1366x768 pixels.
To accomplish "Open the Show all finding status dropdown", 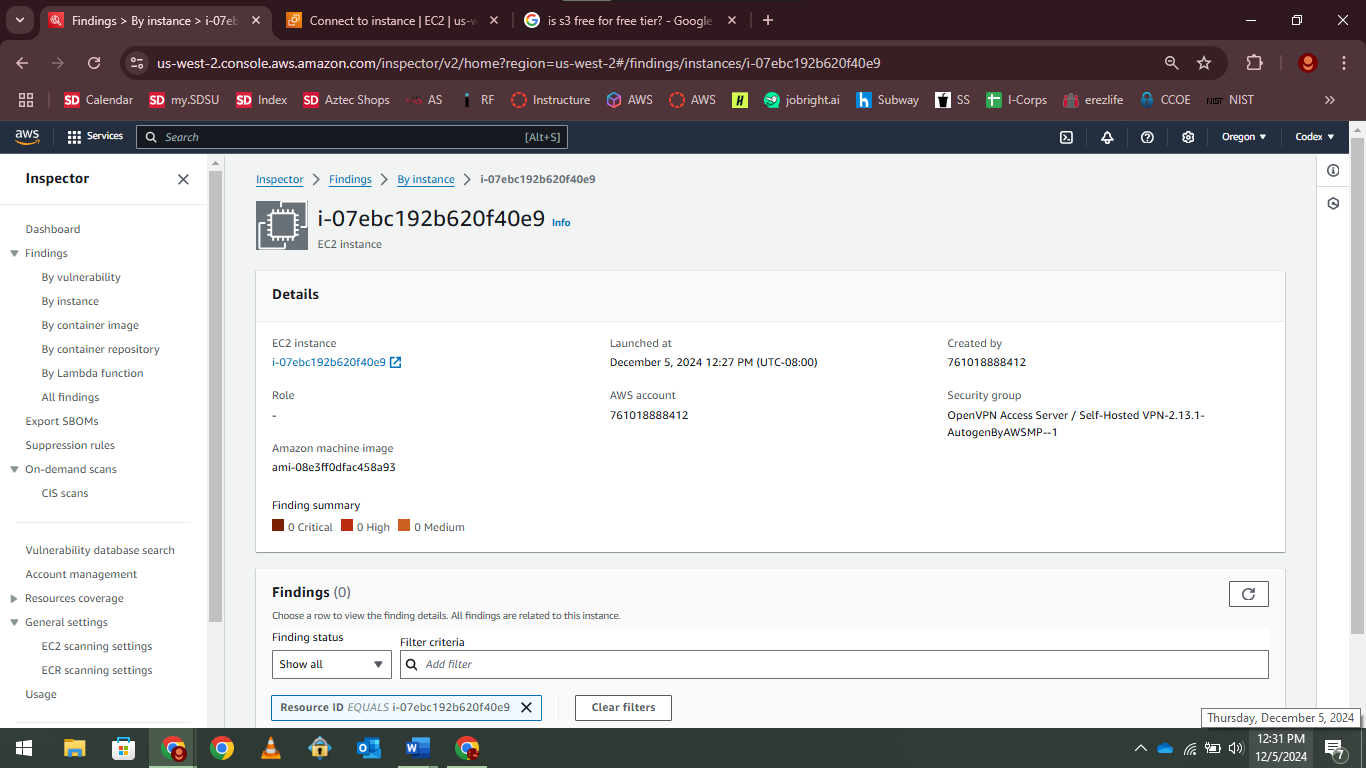I will [x=331, y=664].
